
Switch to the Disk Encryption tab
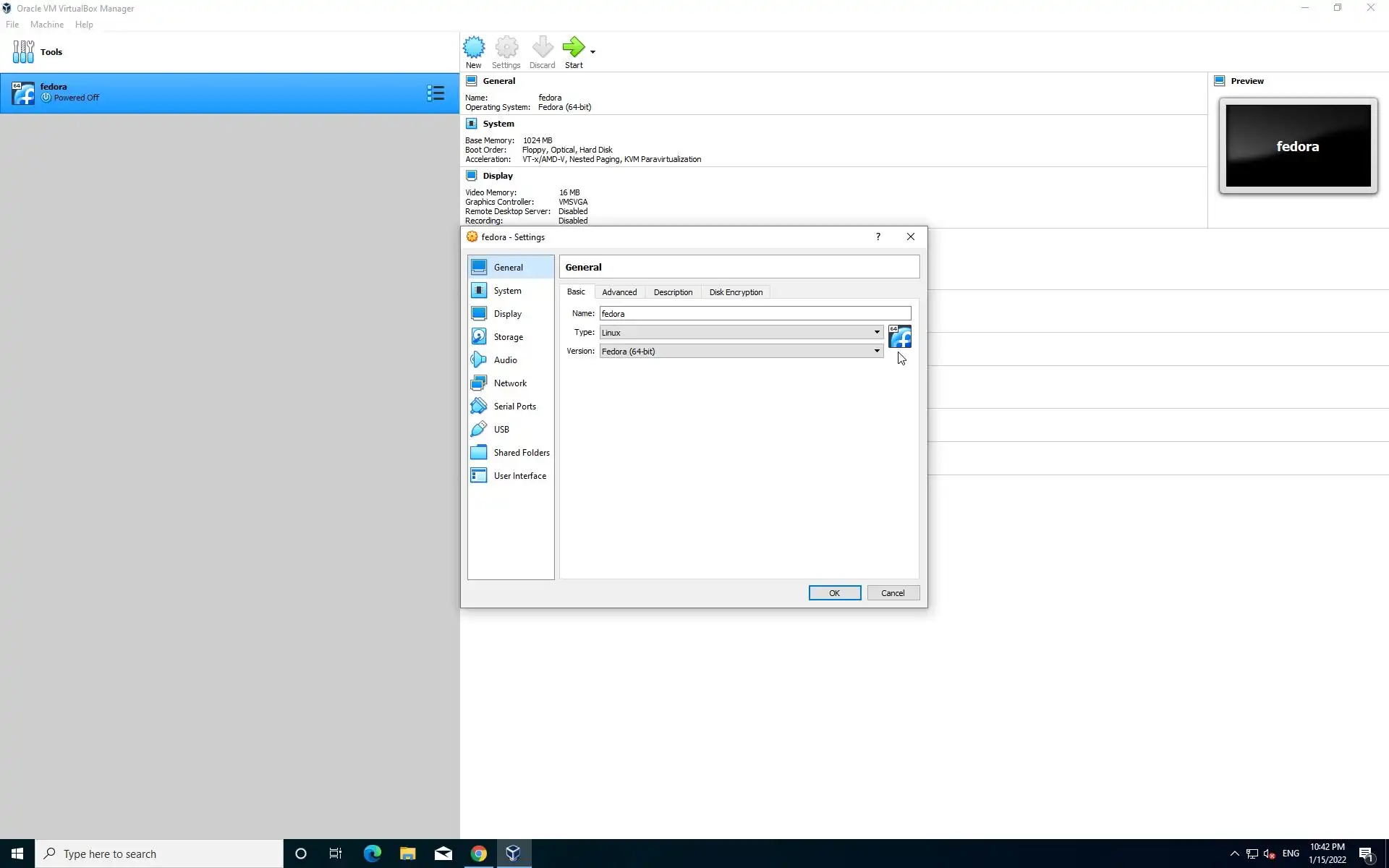[x=735, y=292]
